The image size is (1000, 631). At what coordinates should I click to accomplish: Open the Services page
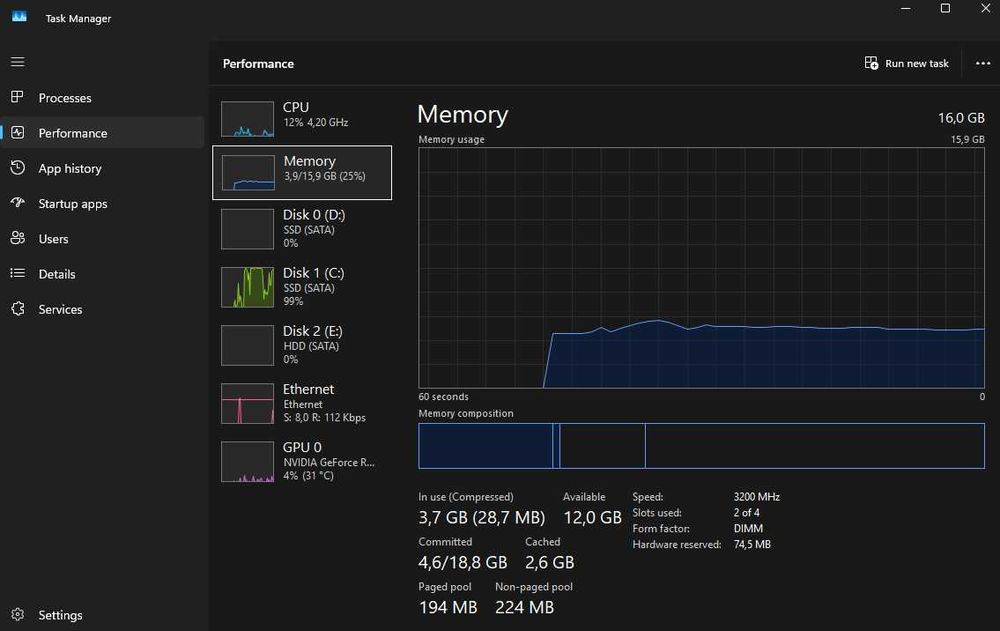(x=102, y=309)
